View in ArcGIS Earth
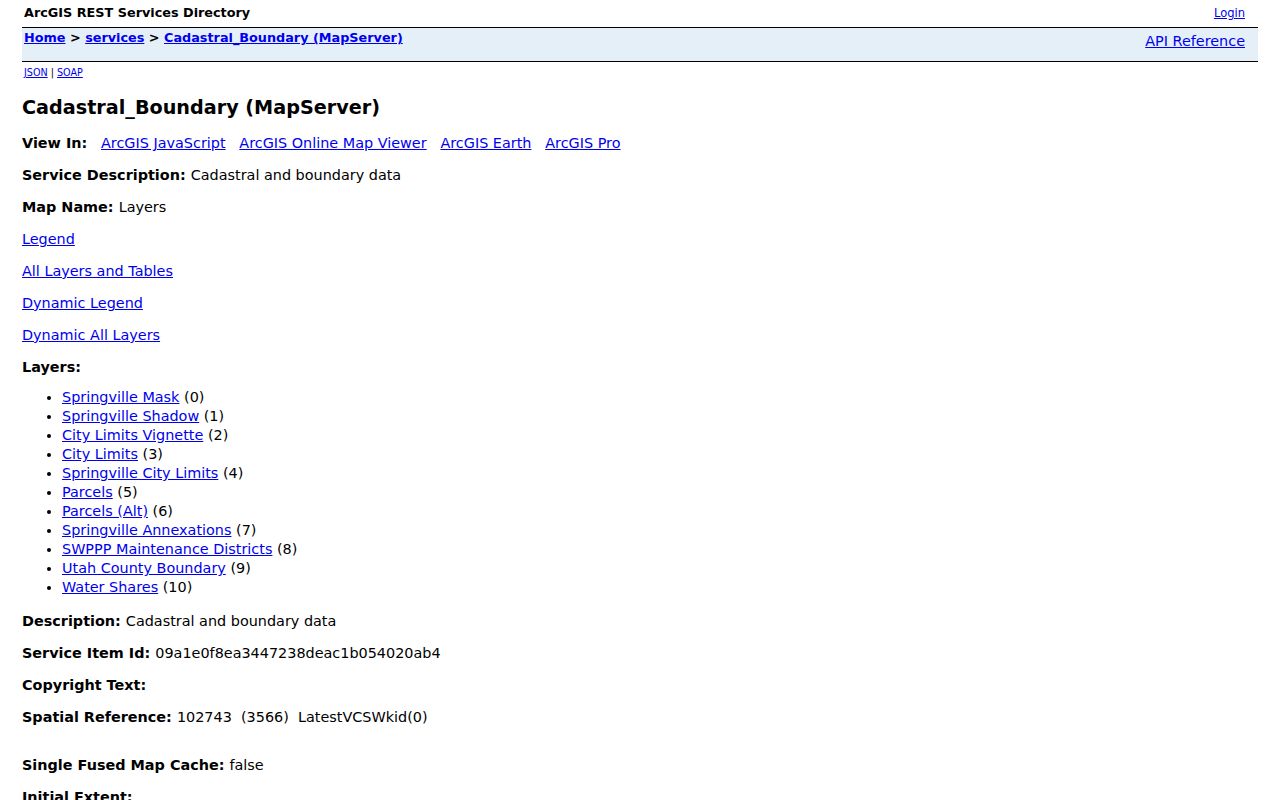Screen dimensions: 1280x800 point(486,143)
